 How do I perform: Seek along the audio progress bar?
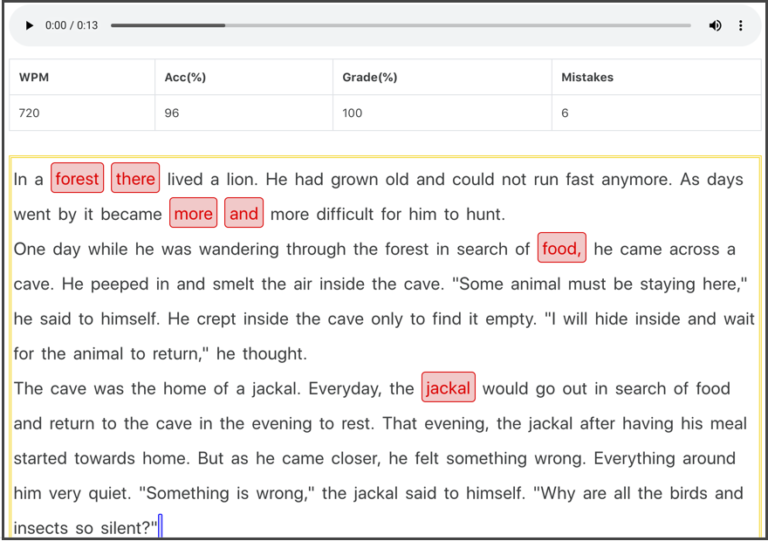click(401, 25)
